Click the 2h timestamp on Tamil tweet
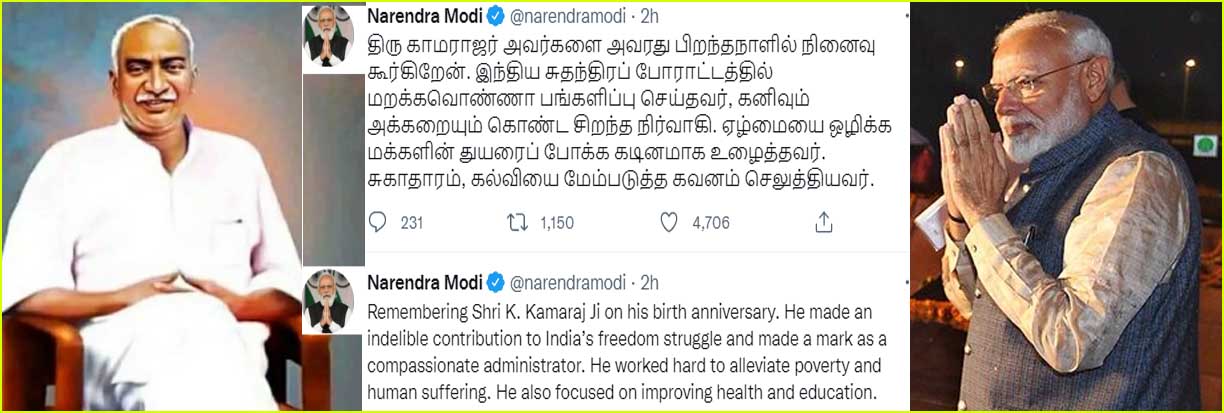The width and height of the screenshot is (1224, 413). tap(649, 17)
